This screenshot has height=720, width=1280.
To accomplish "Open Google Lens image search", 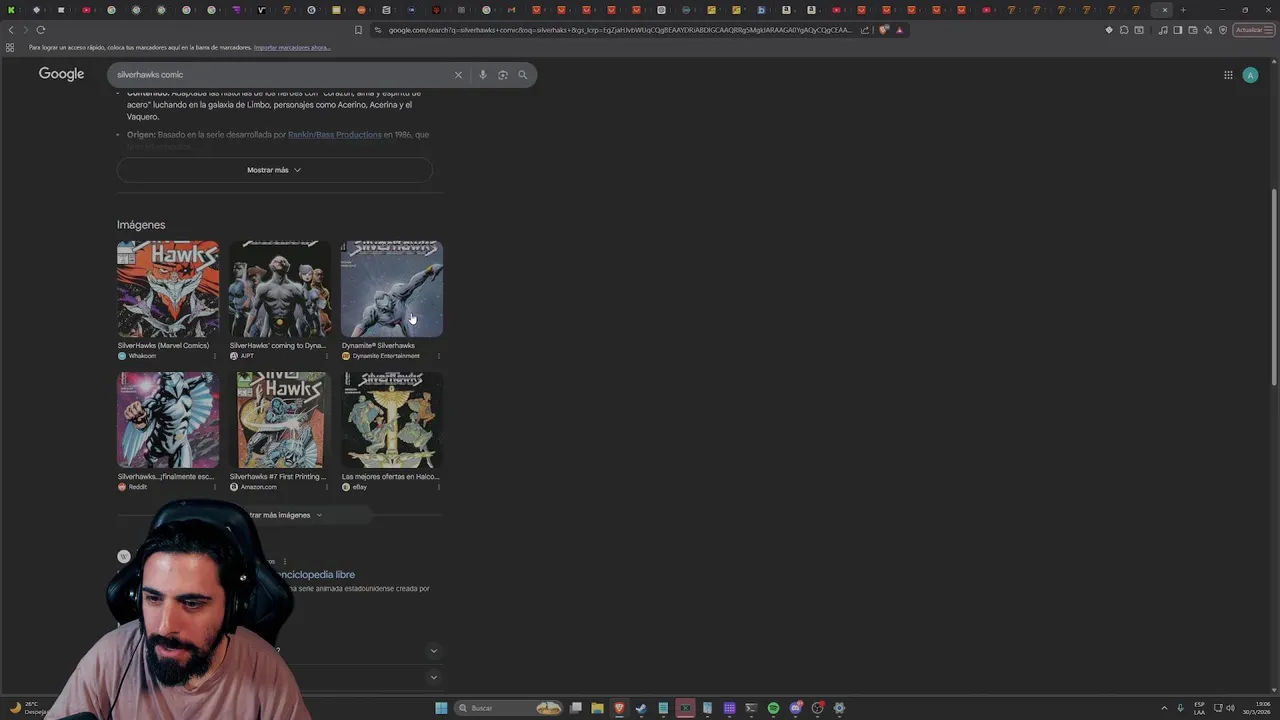I will [503, 75].
